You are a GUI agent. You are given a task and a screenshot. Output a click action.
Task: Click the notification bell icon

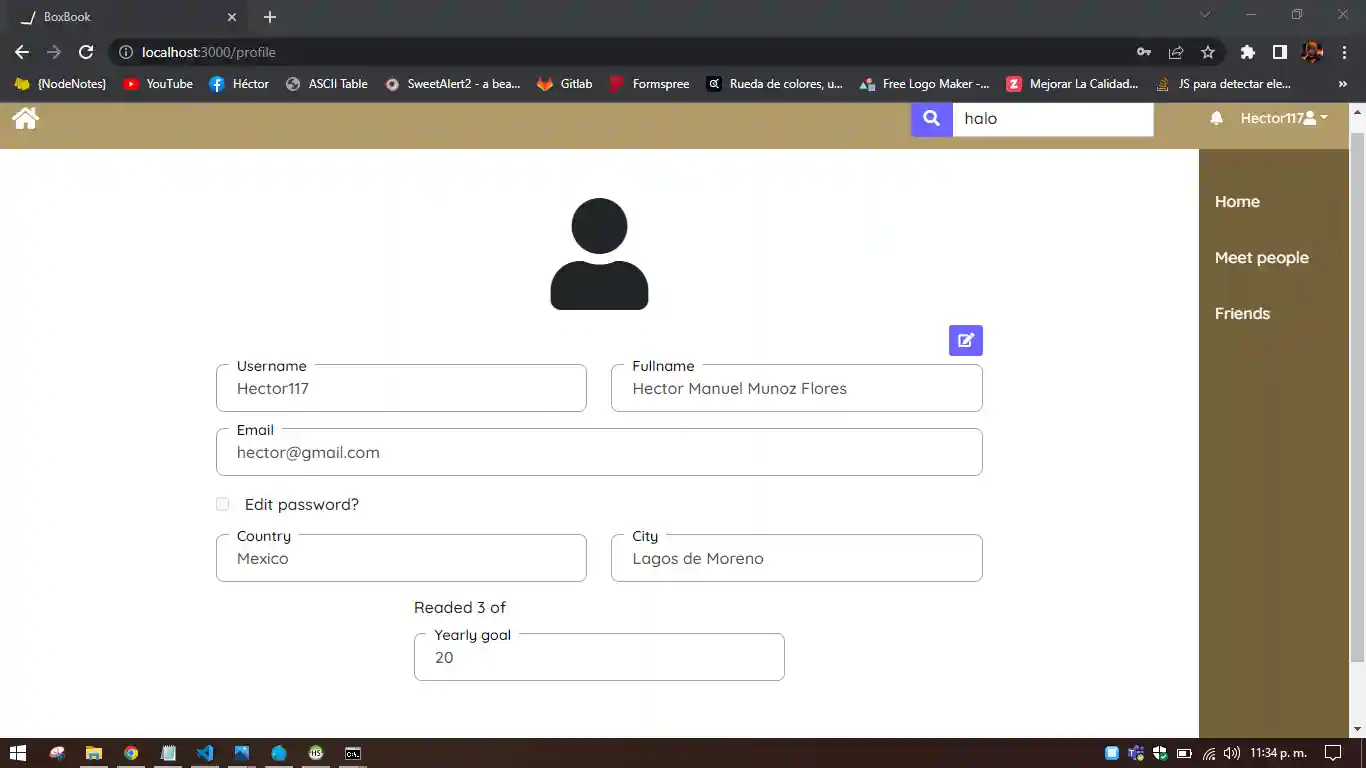(1216, 118)
